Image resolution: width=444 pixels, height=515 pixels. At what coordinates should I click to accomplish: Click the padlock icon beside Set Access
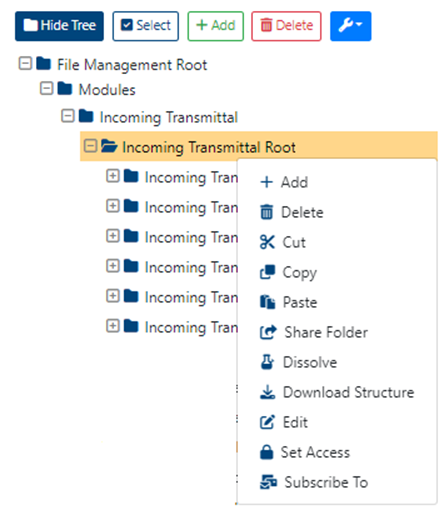pos(267,452)
